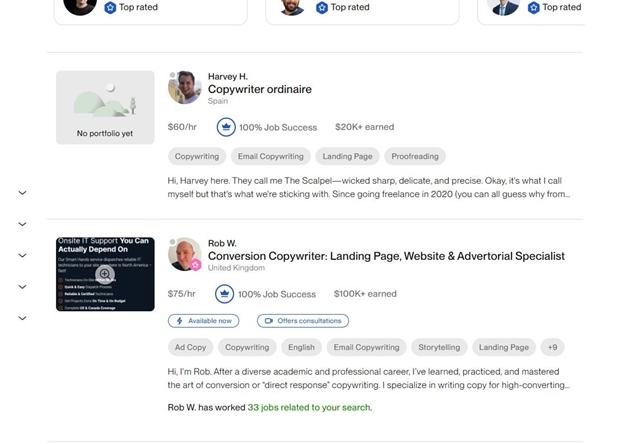Select Harvey's Landing Page skill tag
Screen dimensions: 624x444
[347, 156]
